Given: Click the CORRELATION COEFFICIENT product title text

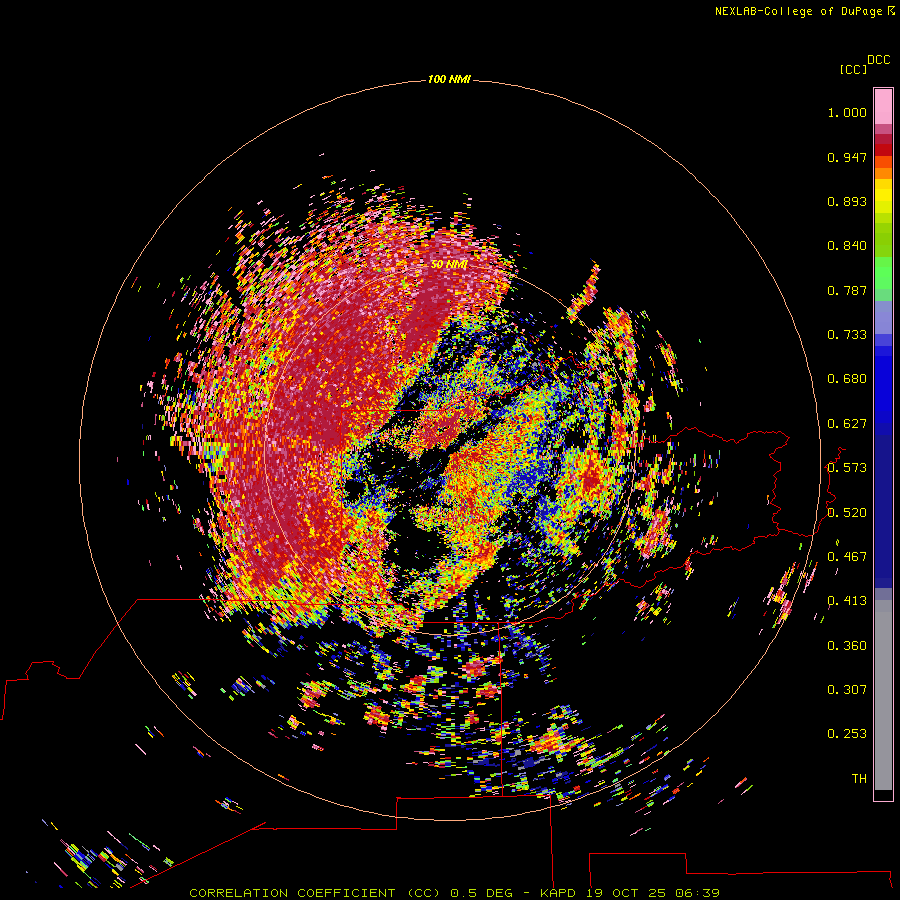Looking at the screenshot, I should pos(292,893).
